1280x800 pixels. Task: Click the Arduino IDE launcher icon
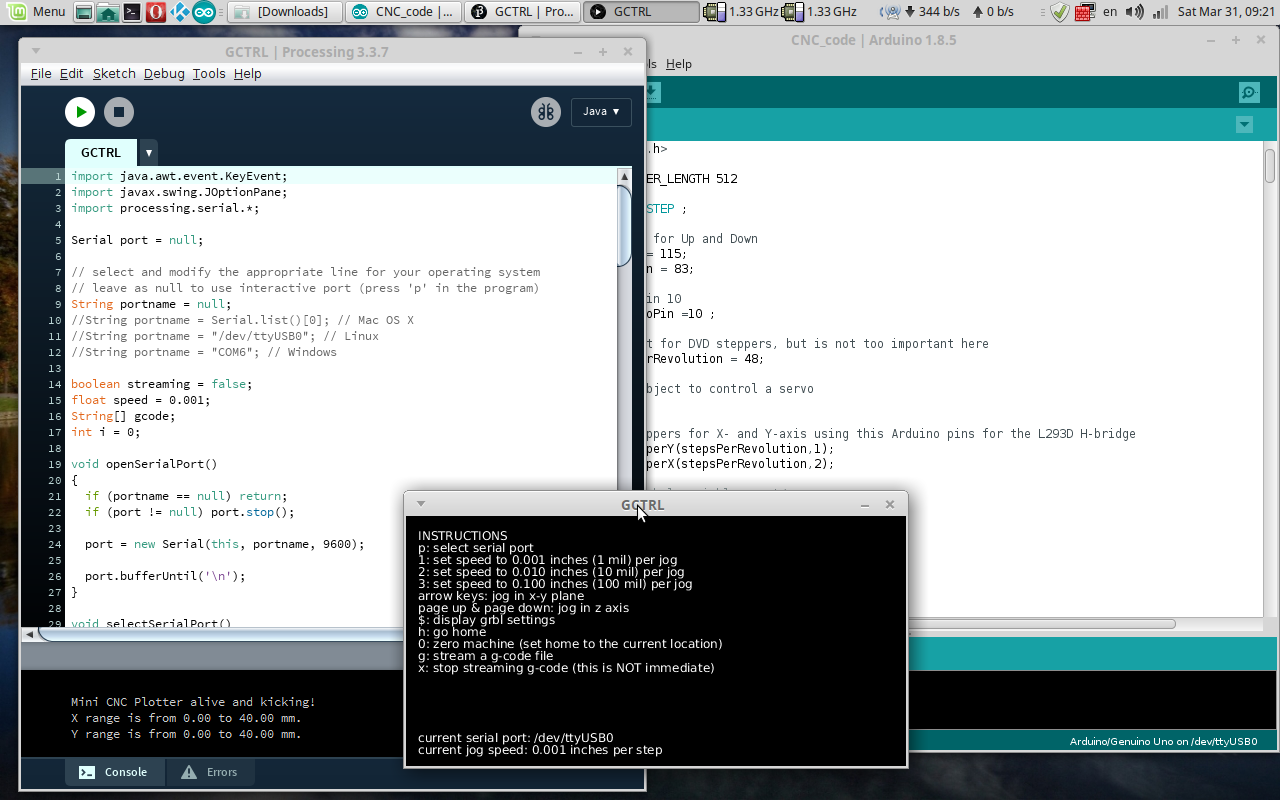tap(204, 12)
